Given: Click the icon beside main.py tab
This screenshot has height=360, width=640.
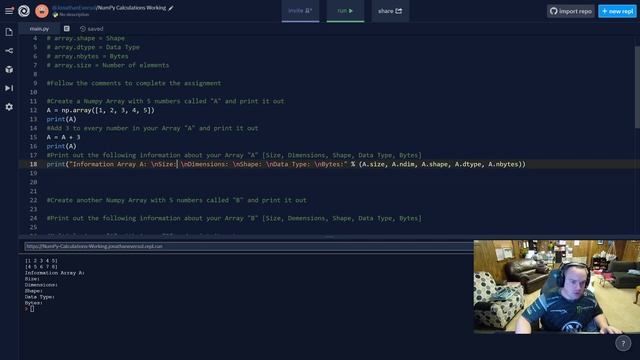Looking at the screenshot, I should coord(67,29).
